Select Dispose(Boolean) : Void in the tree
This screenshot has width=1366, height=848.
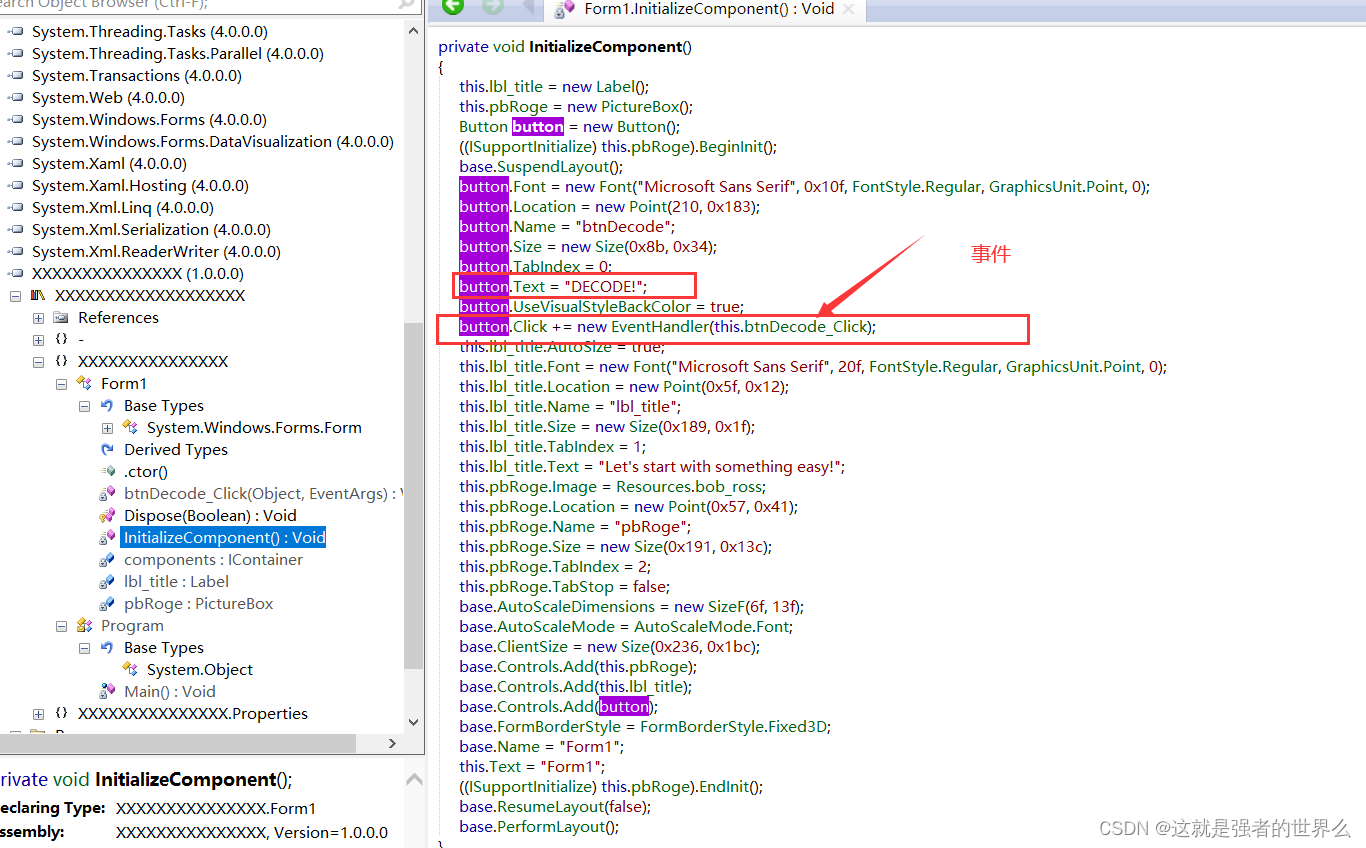[x=210, y=516]
